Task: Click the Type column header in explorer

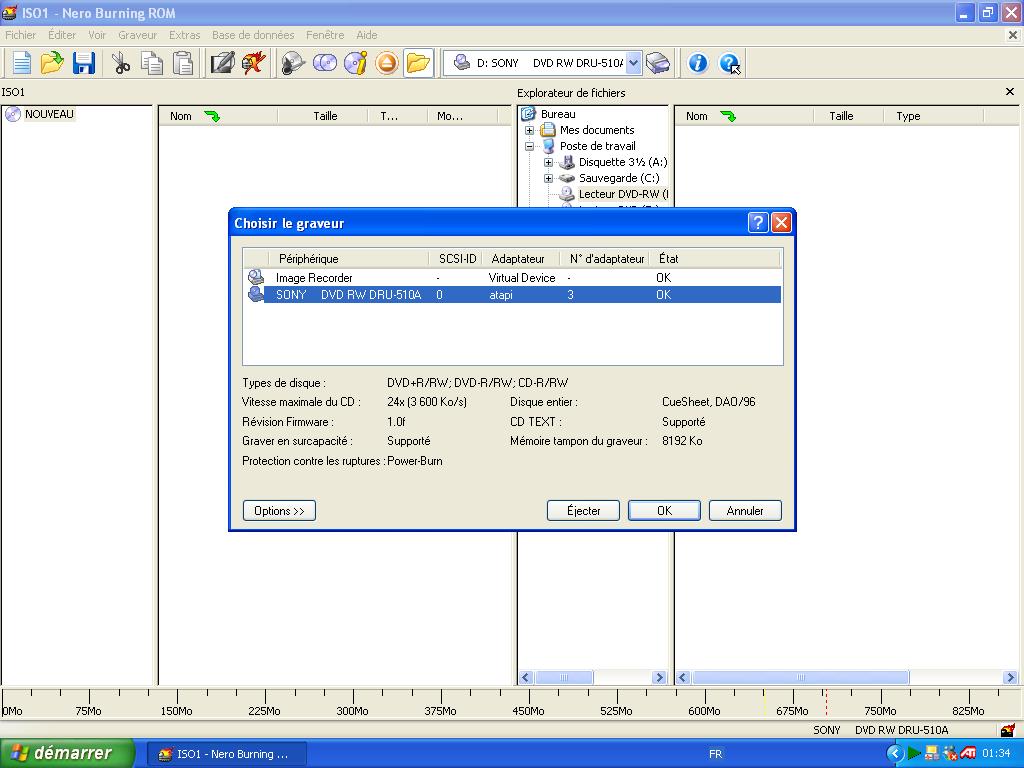Action: coord(933,116)
